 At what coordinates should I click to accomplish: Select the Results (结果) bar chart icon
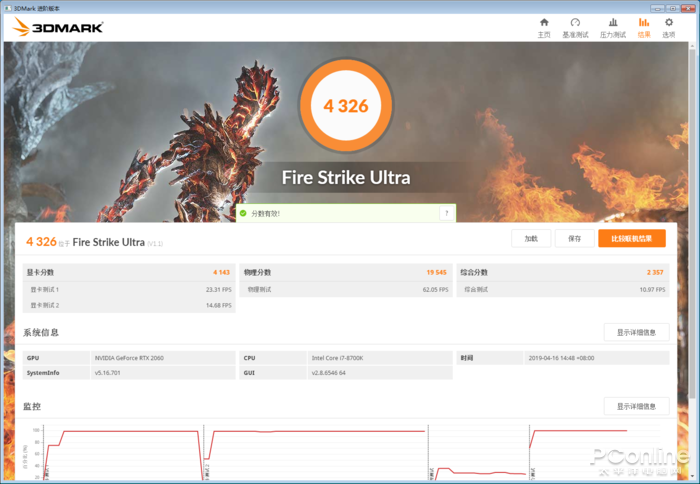pos(644,27)
